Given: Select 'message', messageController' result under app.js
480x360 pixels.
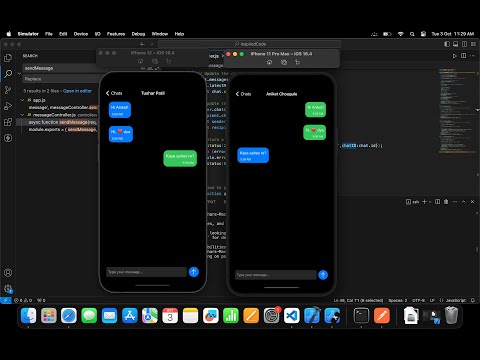Looking at the screenshot, I should point(63,107).
